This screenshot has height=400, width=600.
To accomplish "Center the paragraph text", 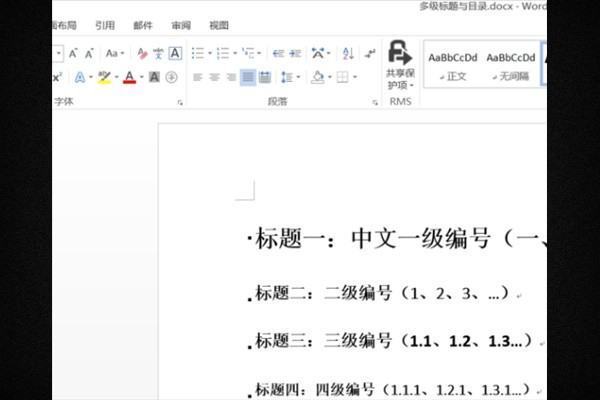I will coord(214,78).
